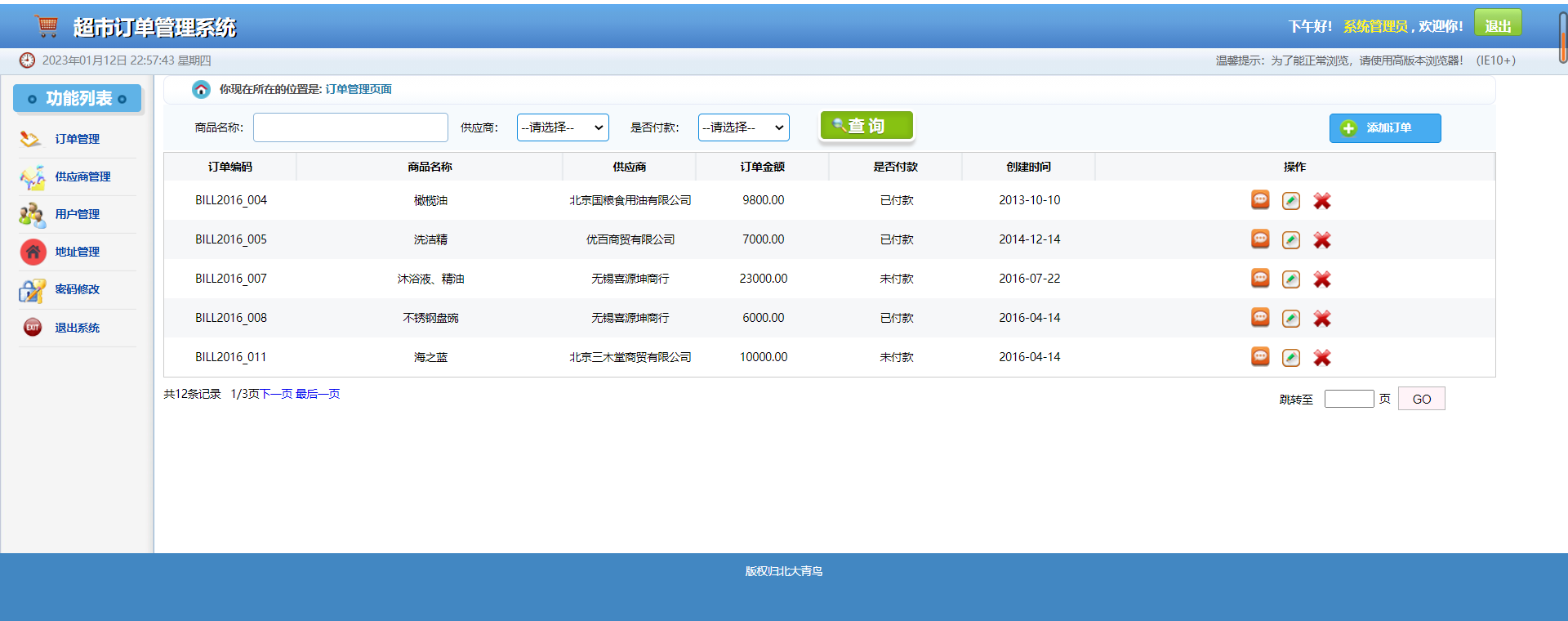
Task: Click the 退出系统 exit icon
Action: point(33,327)
